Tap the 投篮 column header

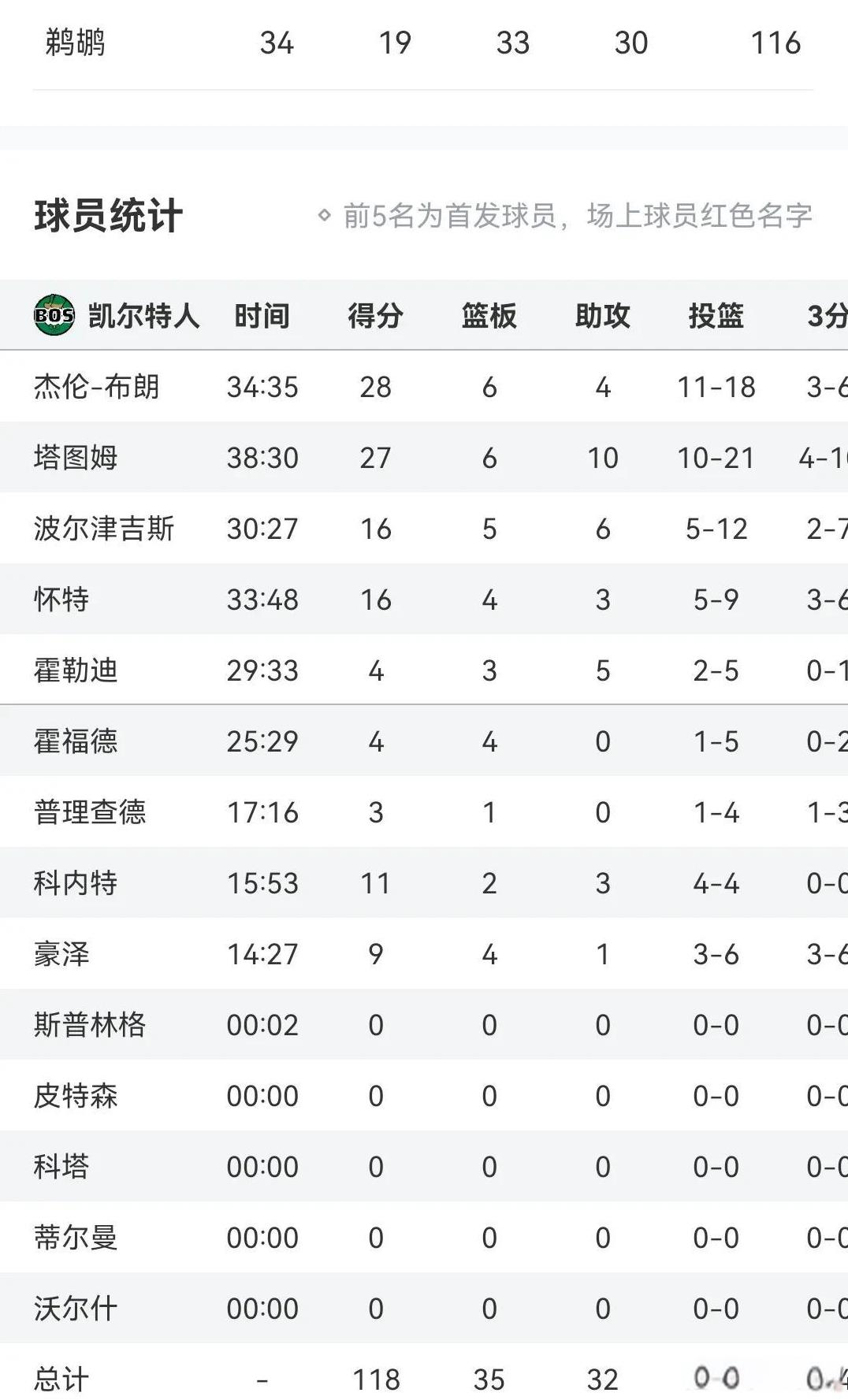(716, 316)
